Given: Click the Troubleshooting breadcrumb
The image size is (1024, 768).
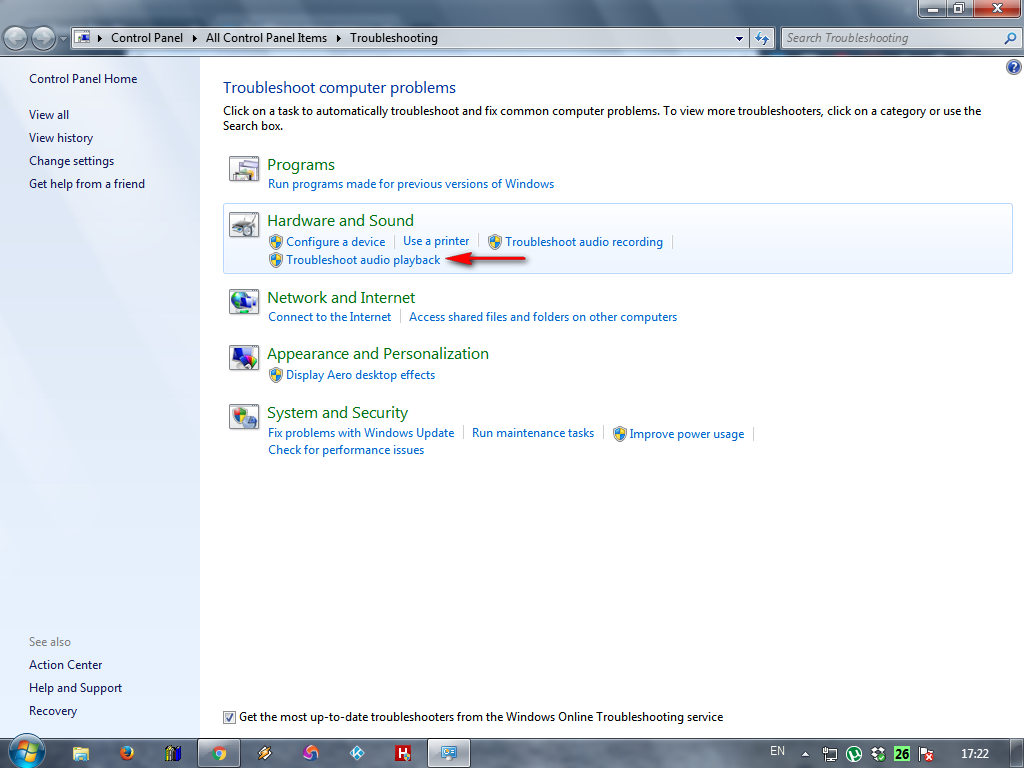Looking at the screenshot, I should (394, 38).
